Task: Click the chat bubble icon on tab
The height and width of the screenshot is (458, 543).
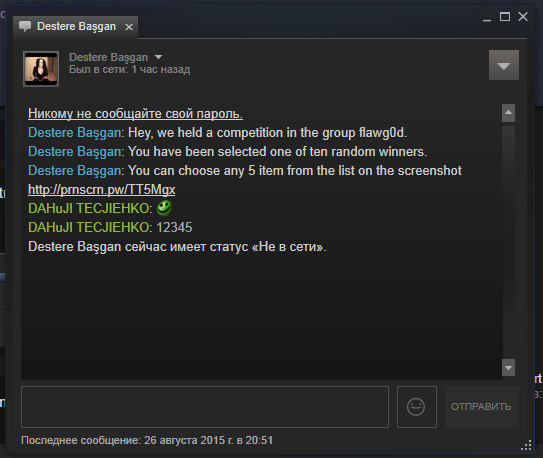Action: 25,26
